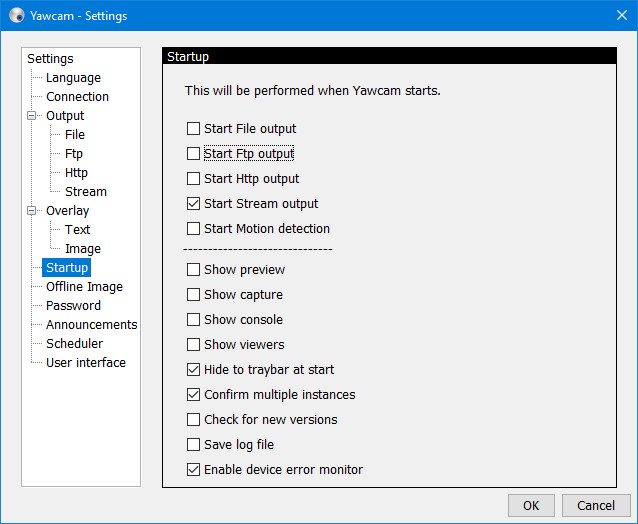The height and width of the screenshot is (524, 638).
Task: Uncheck Start Stream output
Action: pyautogui.click(x=193, y=203)
